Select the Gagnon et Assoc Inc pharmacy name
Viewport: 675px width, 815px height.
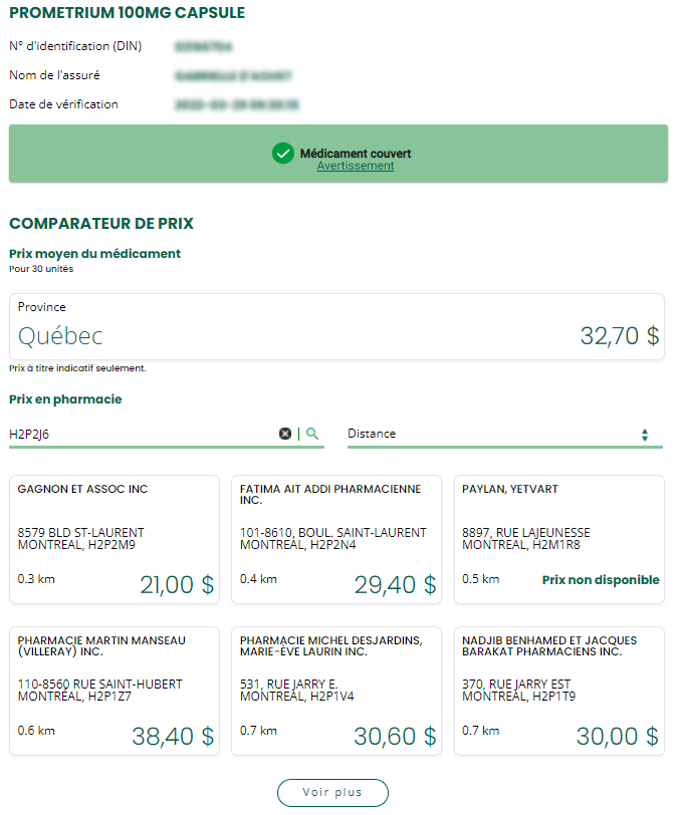coord(83,489)
